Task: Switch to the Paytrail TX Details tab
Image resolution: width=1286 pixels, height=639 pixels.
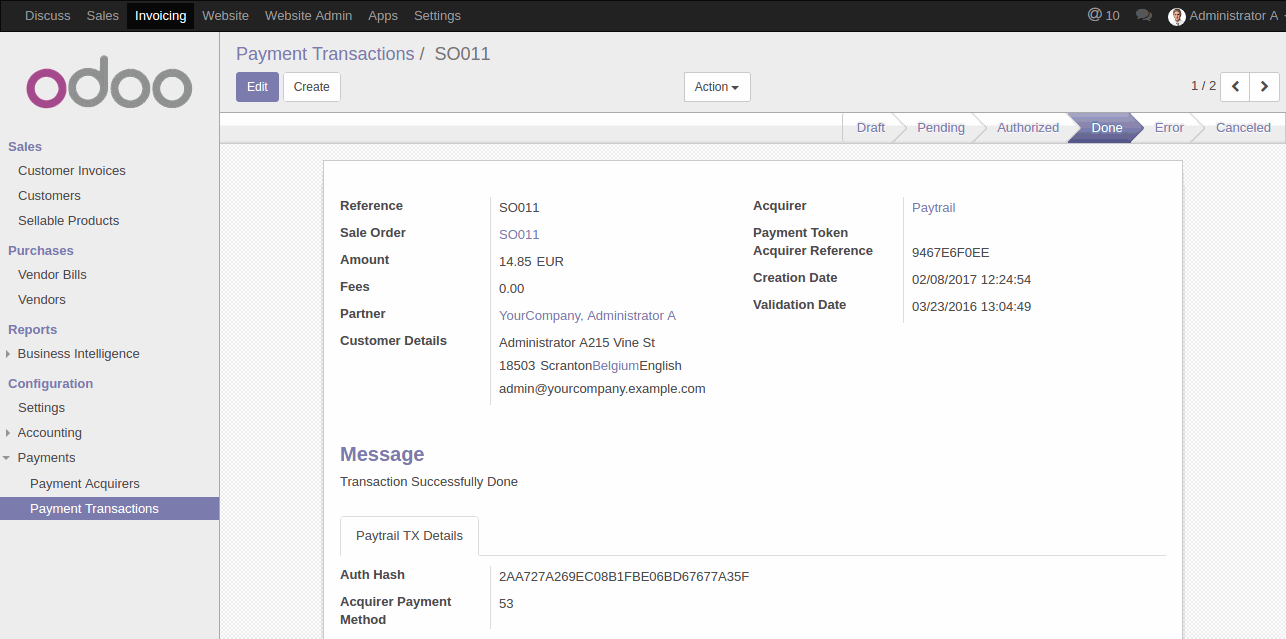Action: [x=409, y=536]
